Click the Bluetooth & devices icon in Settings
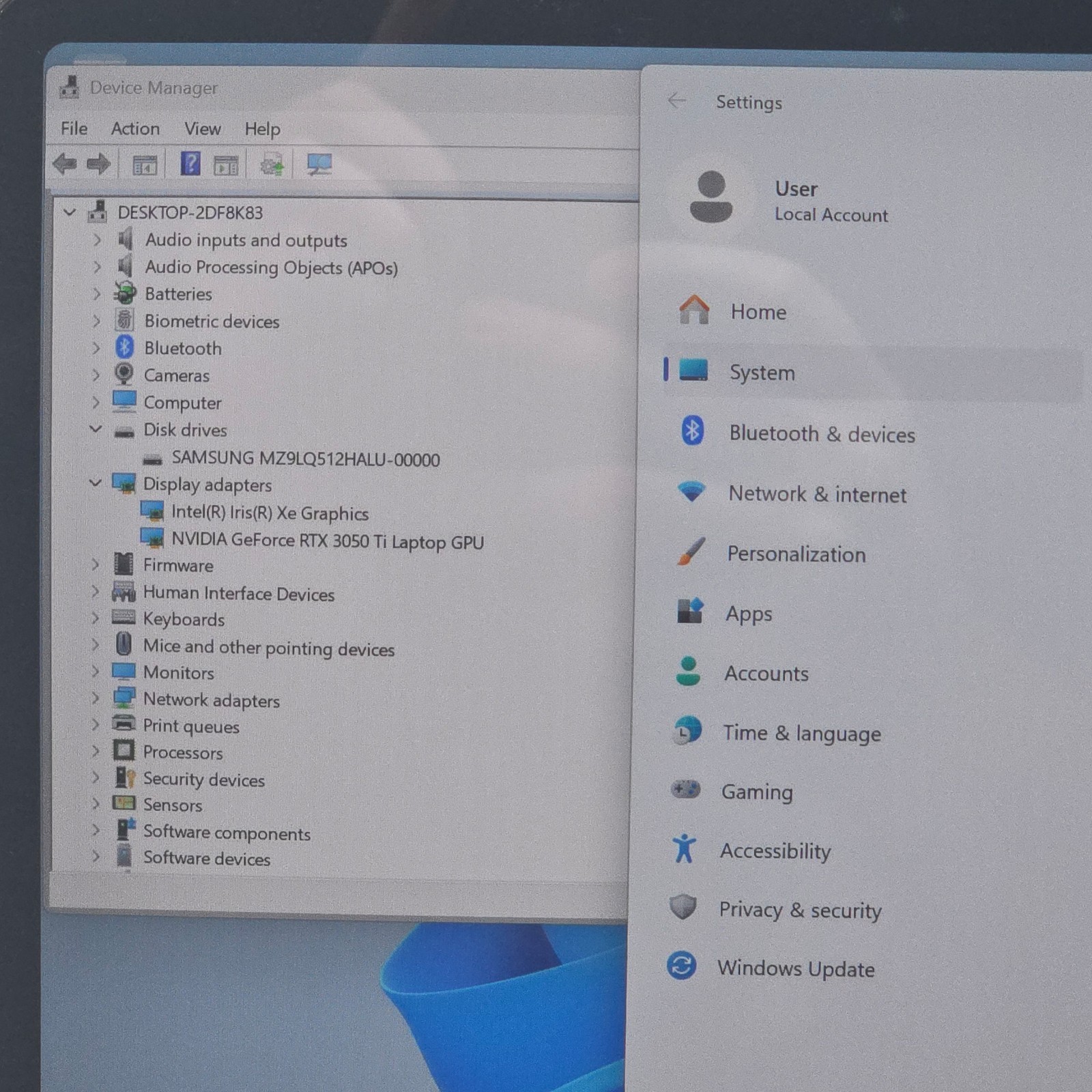 tap(693, 431)
